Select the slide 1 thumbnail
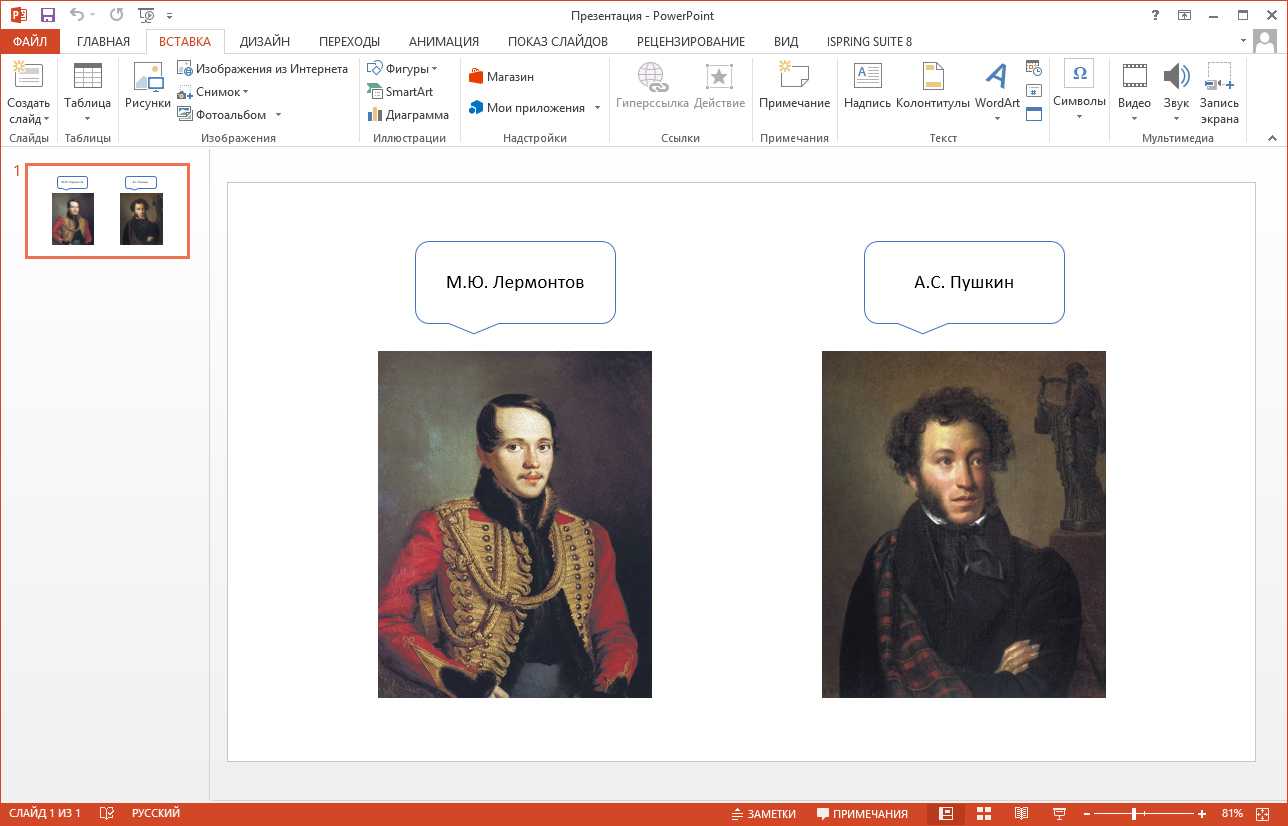This screenshot has height=826, width=1288. point(107,211)
